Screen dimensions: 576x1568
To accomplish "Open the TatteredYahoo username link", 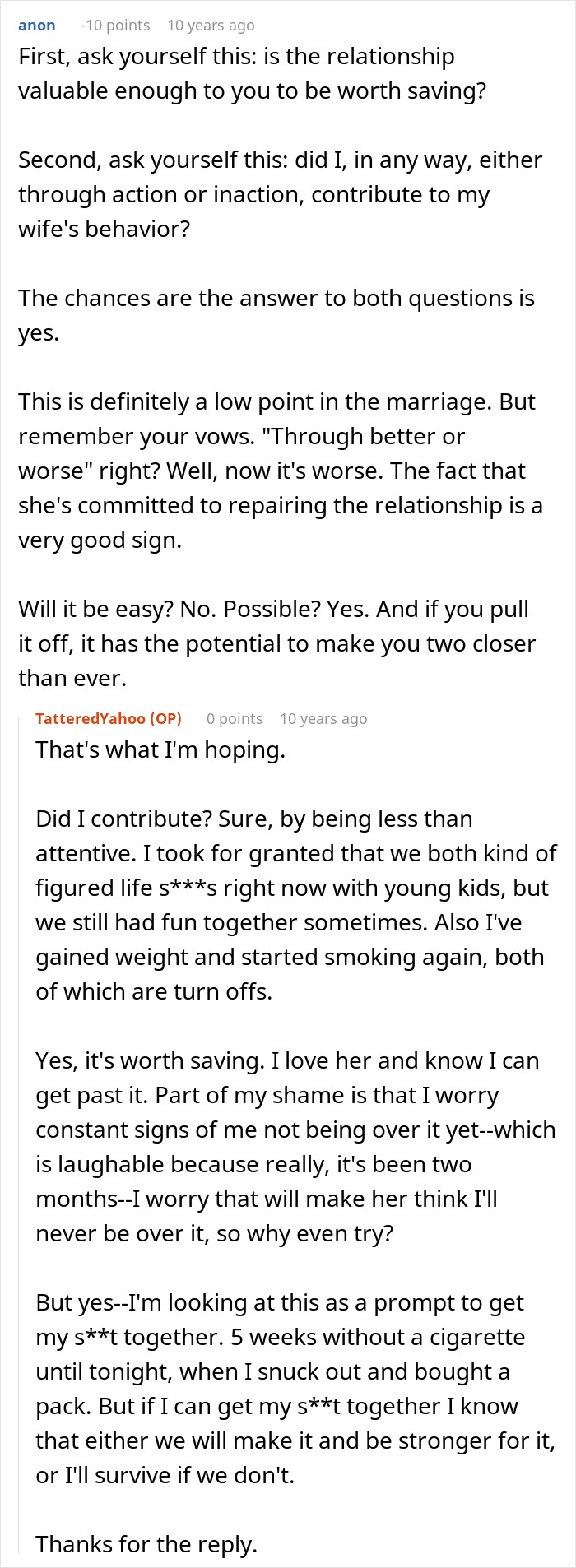I will [91, 718].
